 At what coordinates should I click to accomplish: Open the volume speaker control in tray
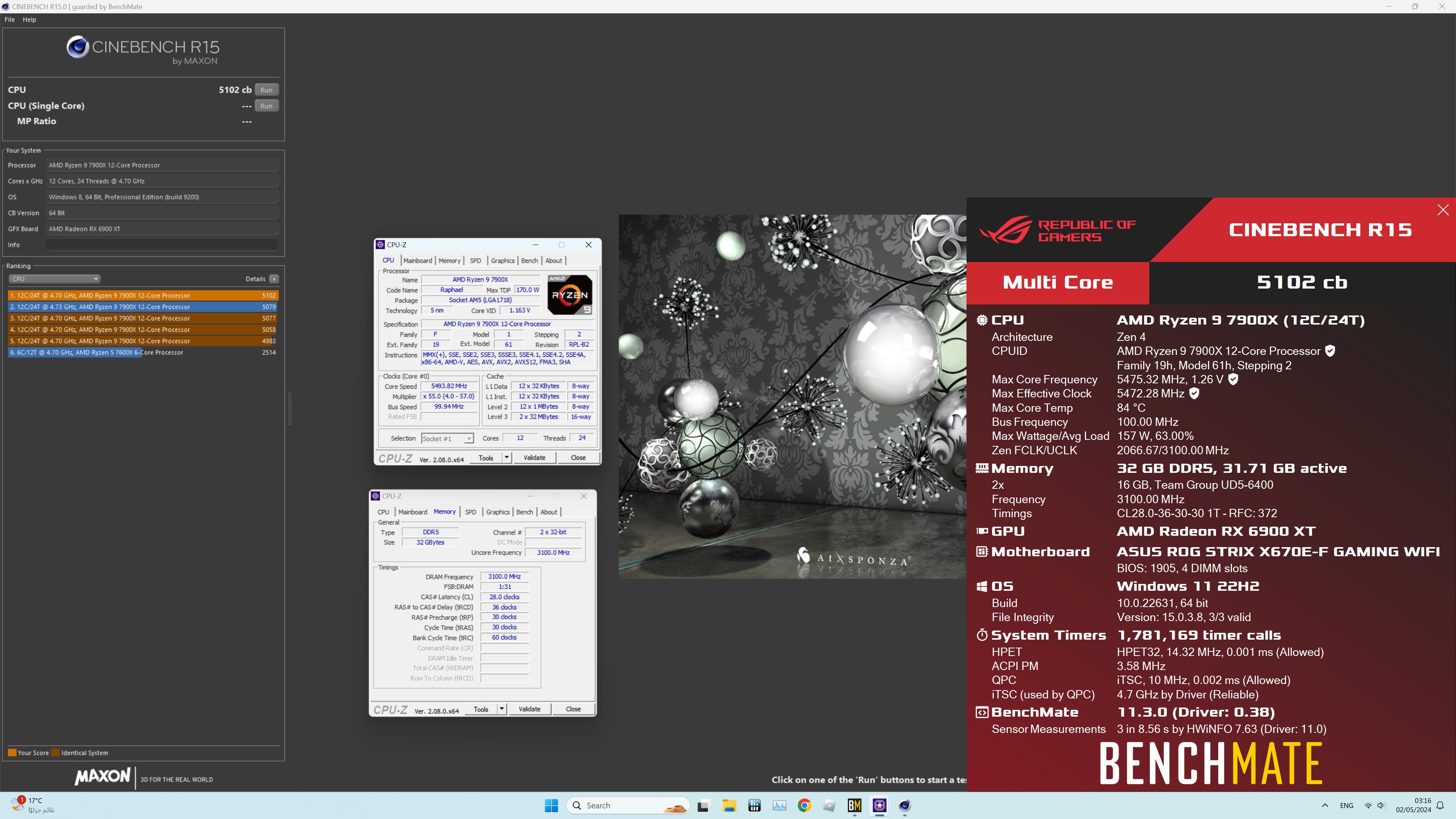pyautogui.click(x=1381, y=805)
